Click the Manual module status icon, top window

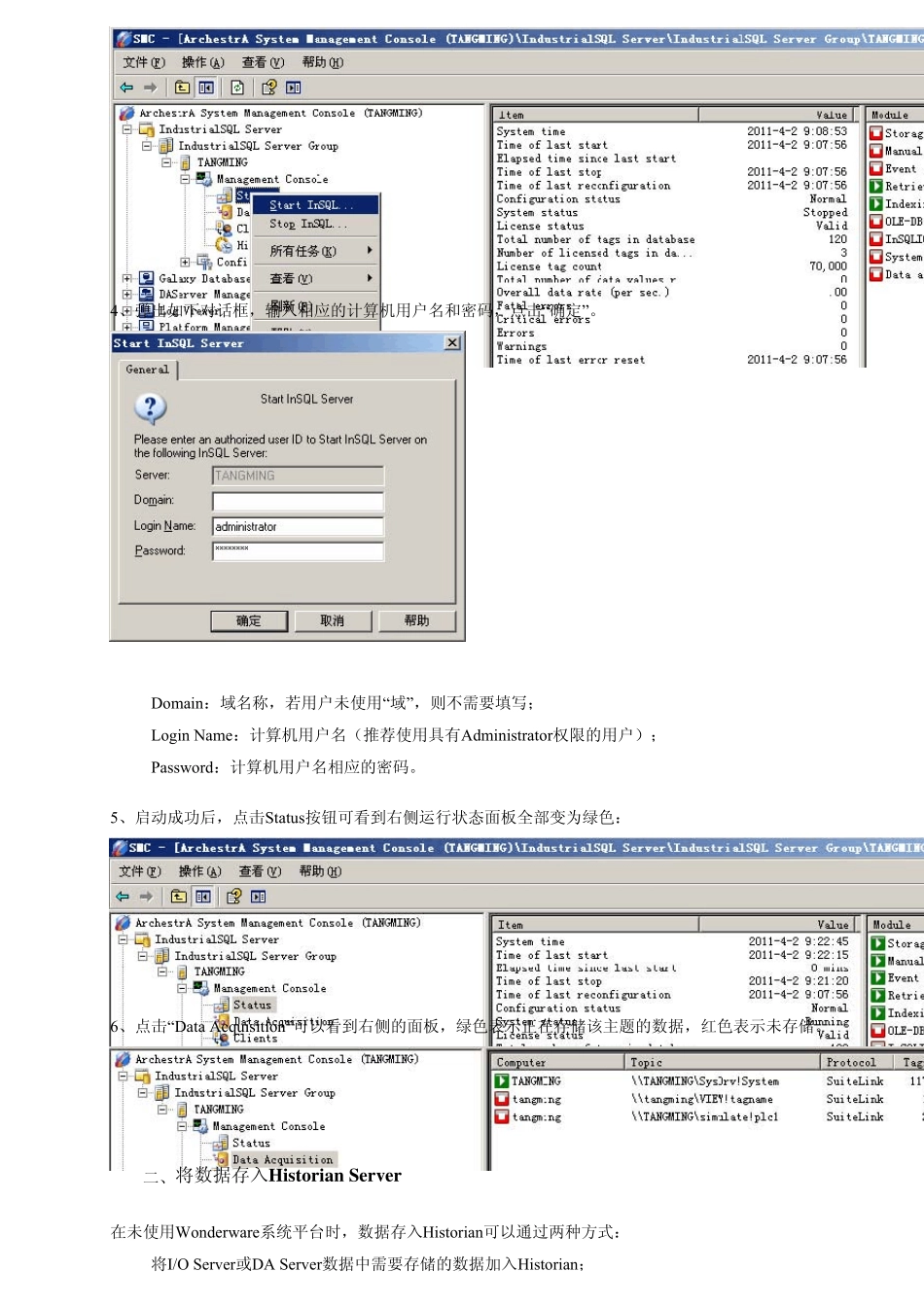click(x=876, y=151)
